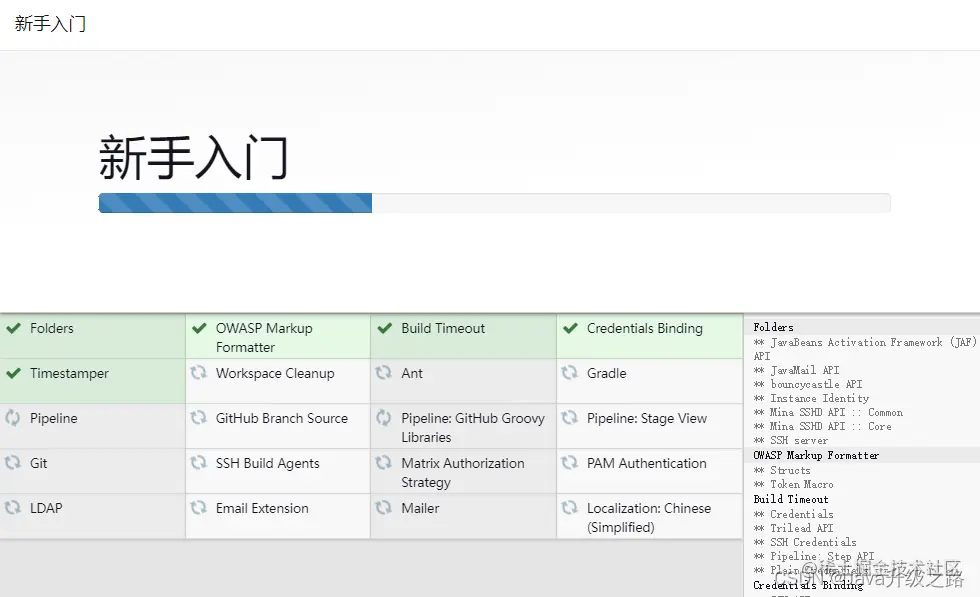Select the Mailer plugin label

(420, 508)
